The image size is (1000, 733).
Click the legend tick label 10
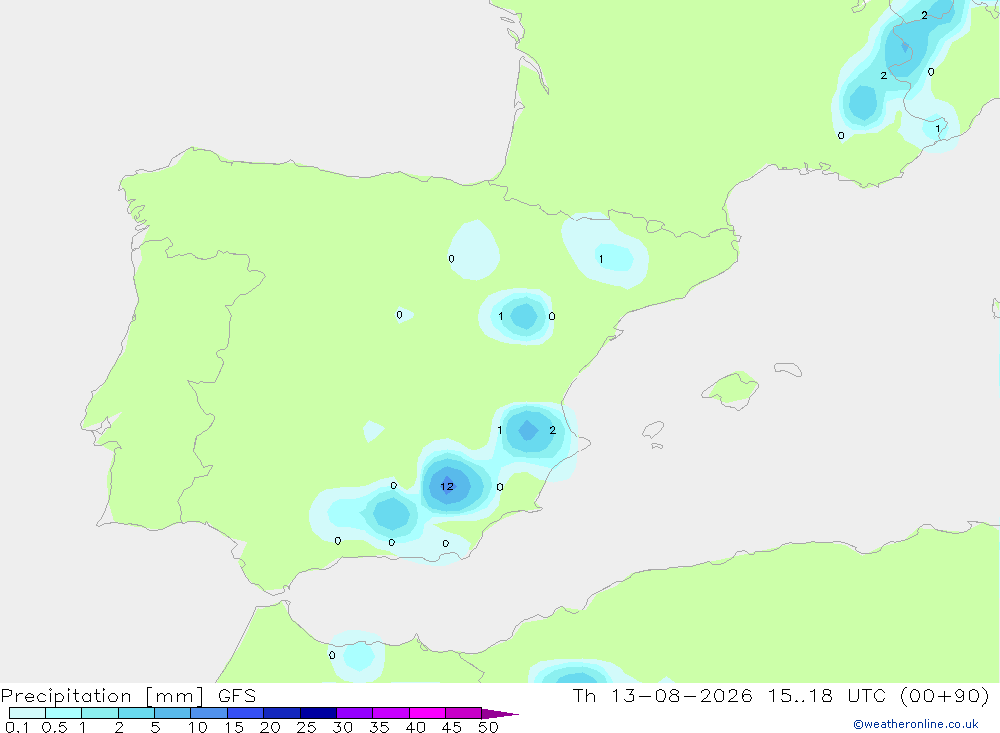(198, 727)
